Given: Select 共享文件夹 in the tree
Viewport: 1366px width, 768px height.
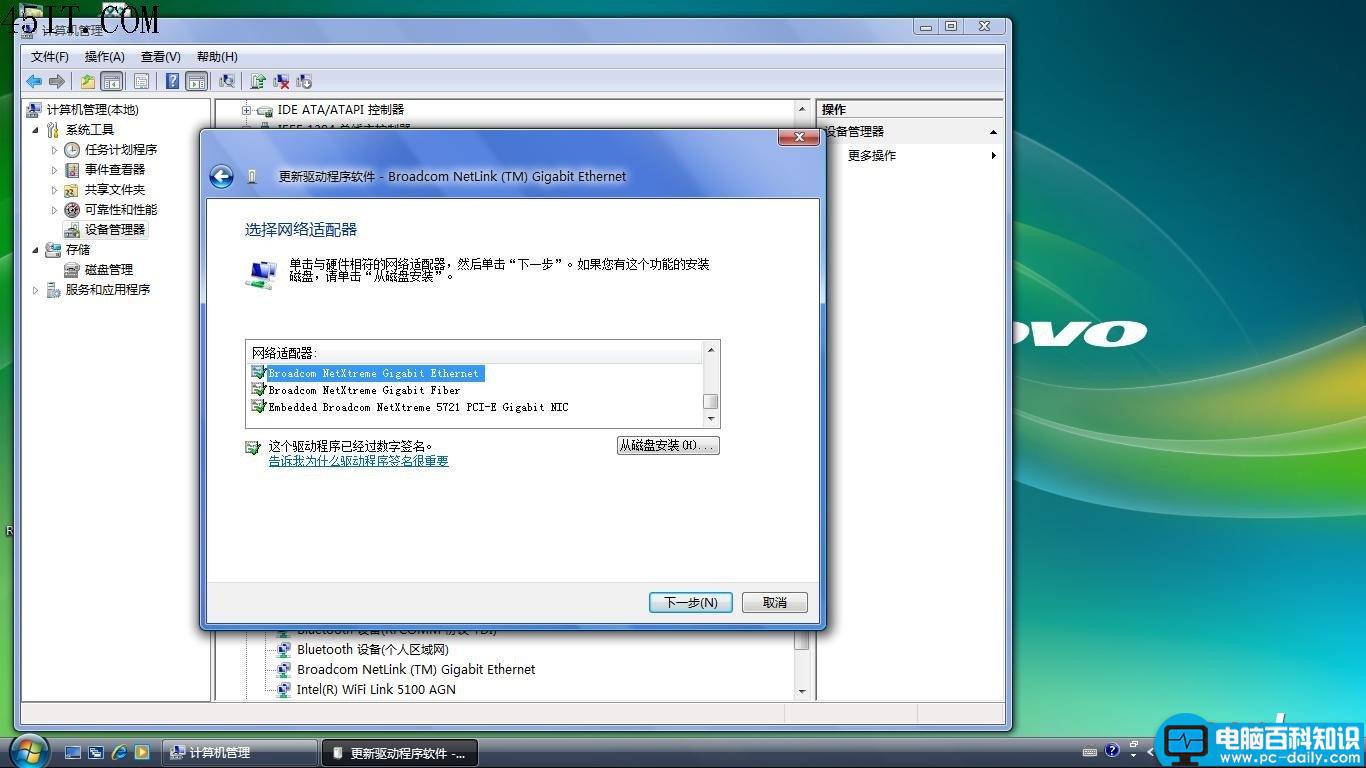Looking at the screenshot, I should point(115,190).
